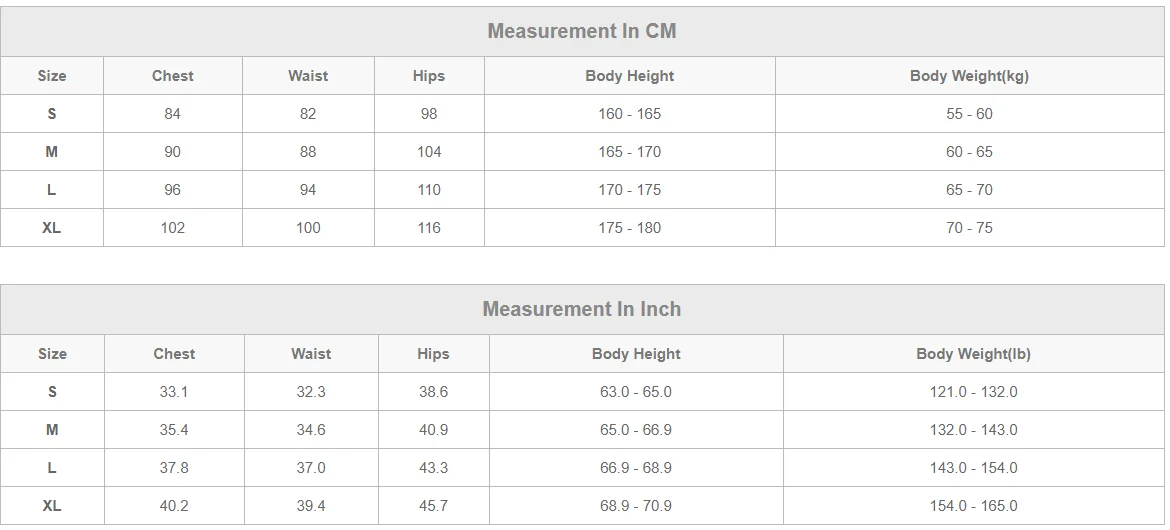Click the Measurement In Inch table title

tap(582, 309)
